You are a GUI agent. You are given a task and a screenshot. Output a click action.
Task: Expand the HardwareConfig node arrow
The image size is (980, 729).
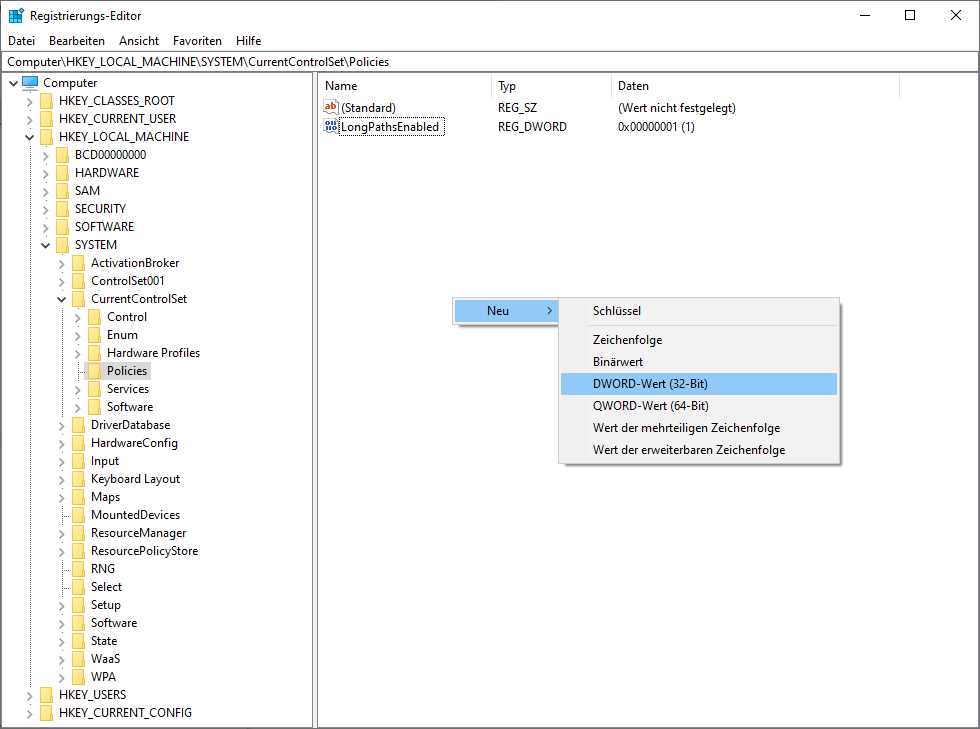point(61,444)
